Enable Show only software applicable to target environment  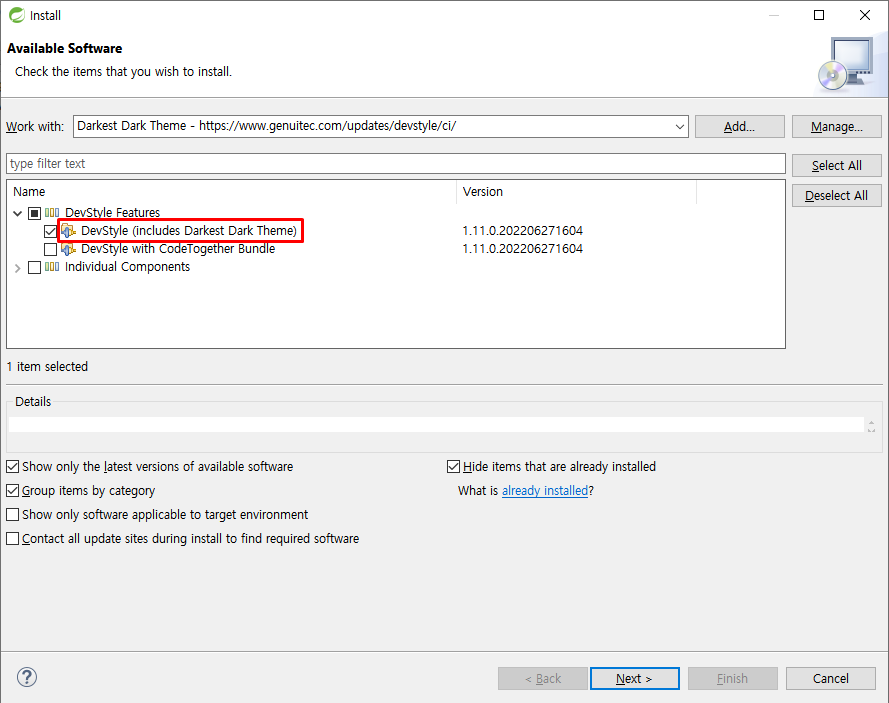12,514
